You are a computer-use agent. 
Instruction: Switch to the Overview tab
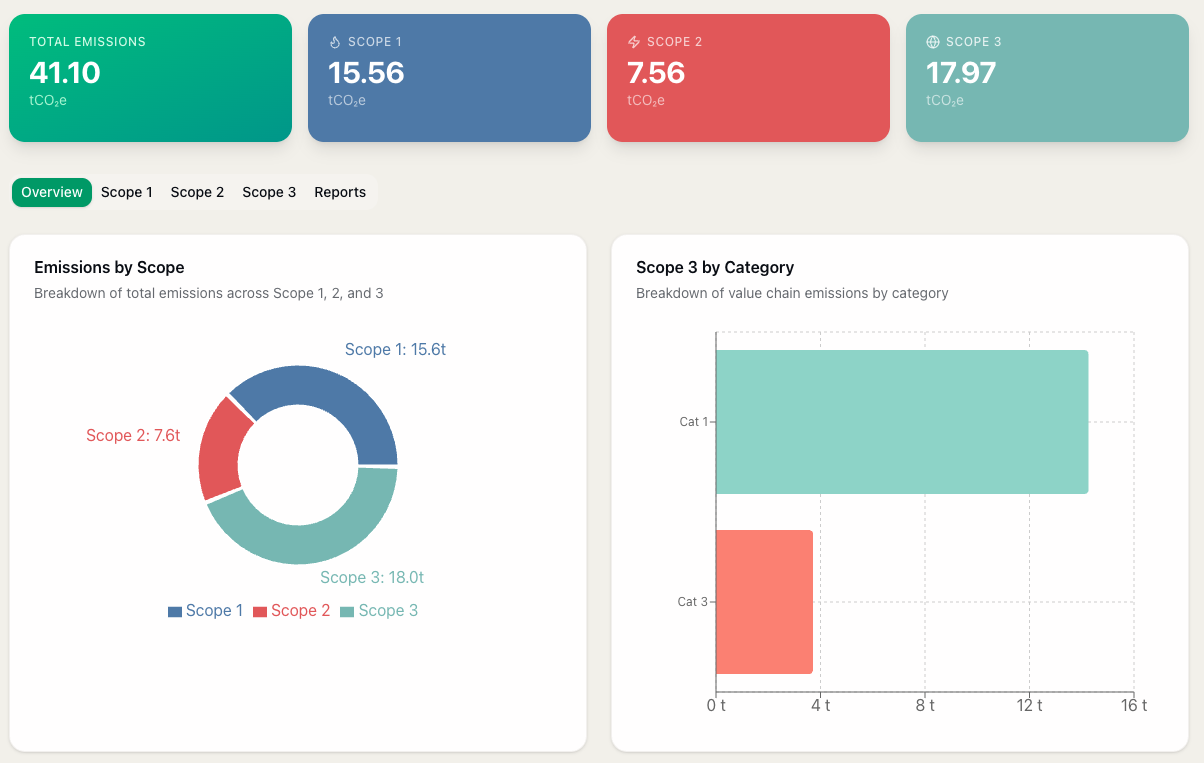coord(52,192)
